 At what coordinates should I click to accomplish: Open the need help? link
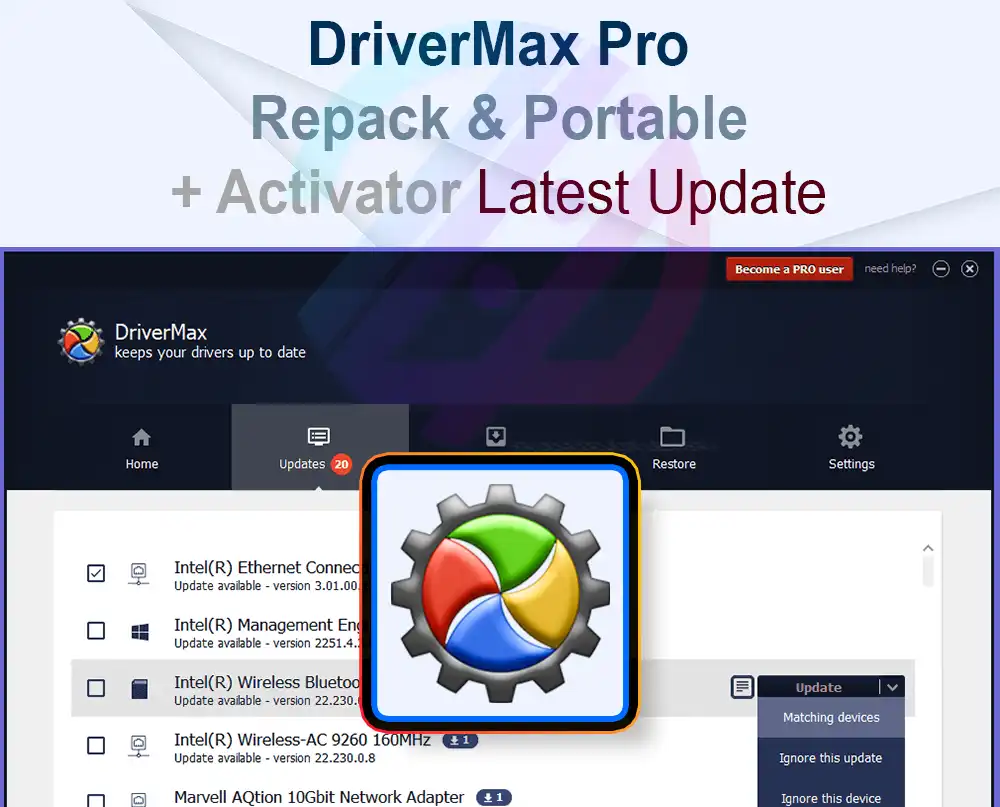coord(890,269)
